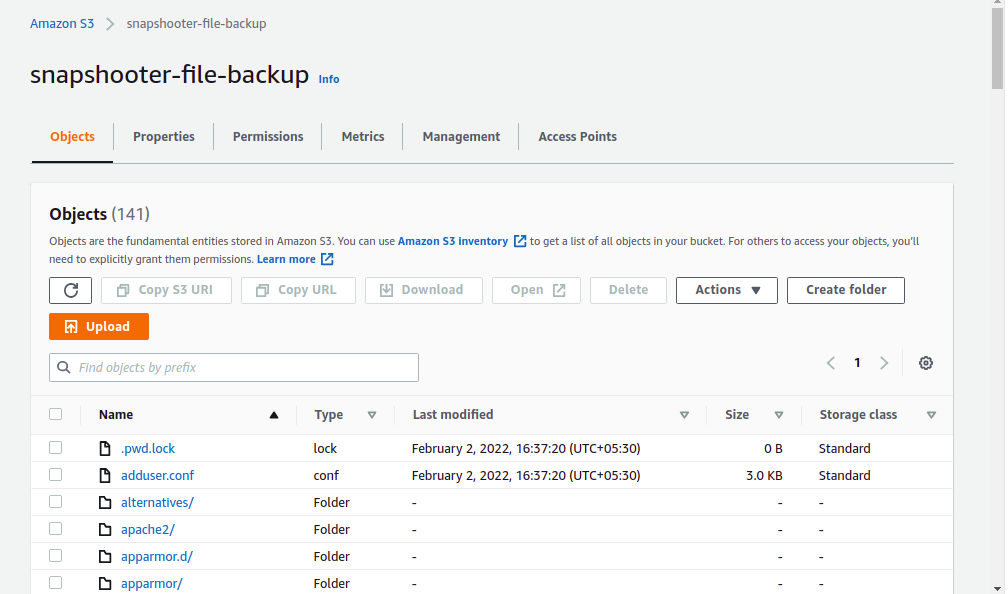Click the external link icon beside Amazon S3 inventory
The height and width of the screenshot is (594, 1008).
tap(520, 241)
